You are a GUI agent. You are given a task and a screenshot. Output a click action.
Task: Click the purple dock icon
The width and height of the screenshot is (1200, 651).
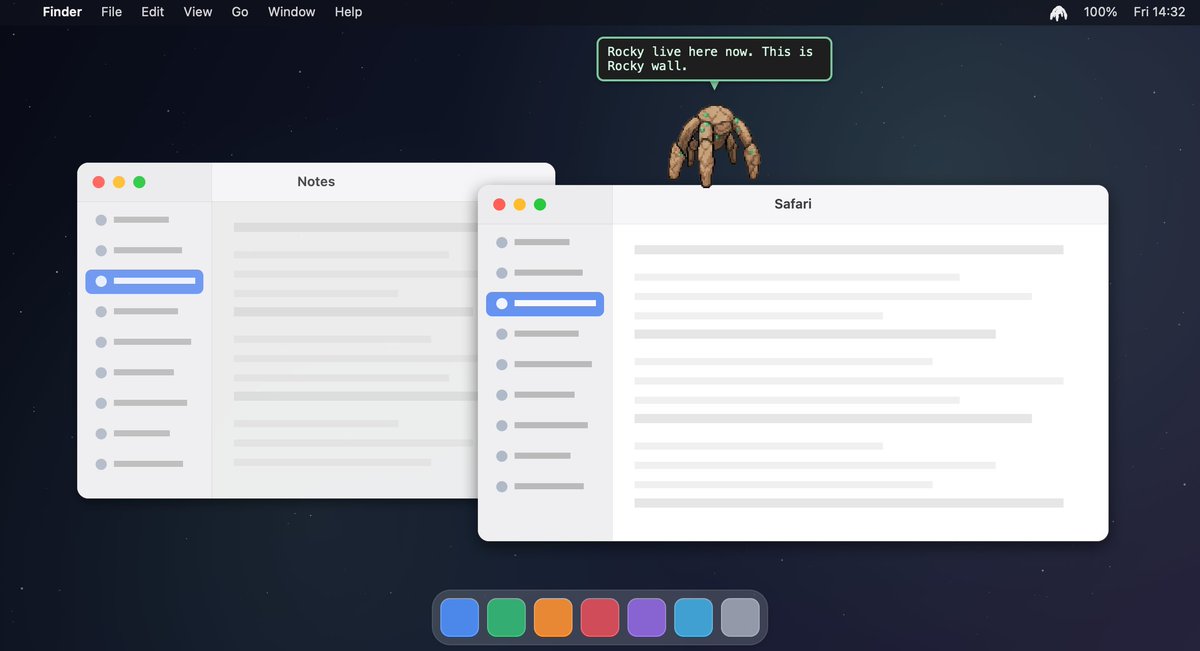click(647, 617)
